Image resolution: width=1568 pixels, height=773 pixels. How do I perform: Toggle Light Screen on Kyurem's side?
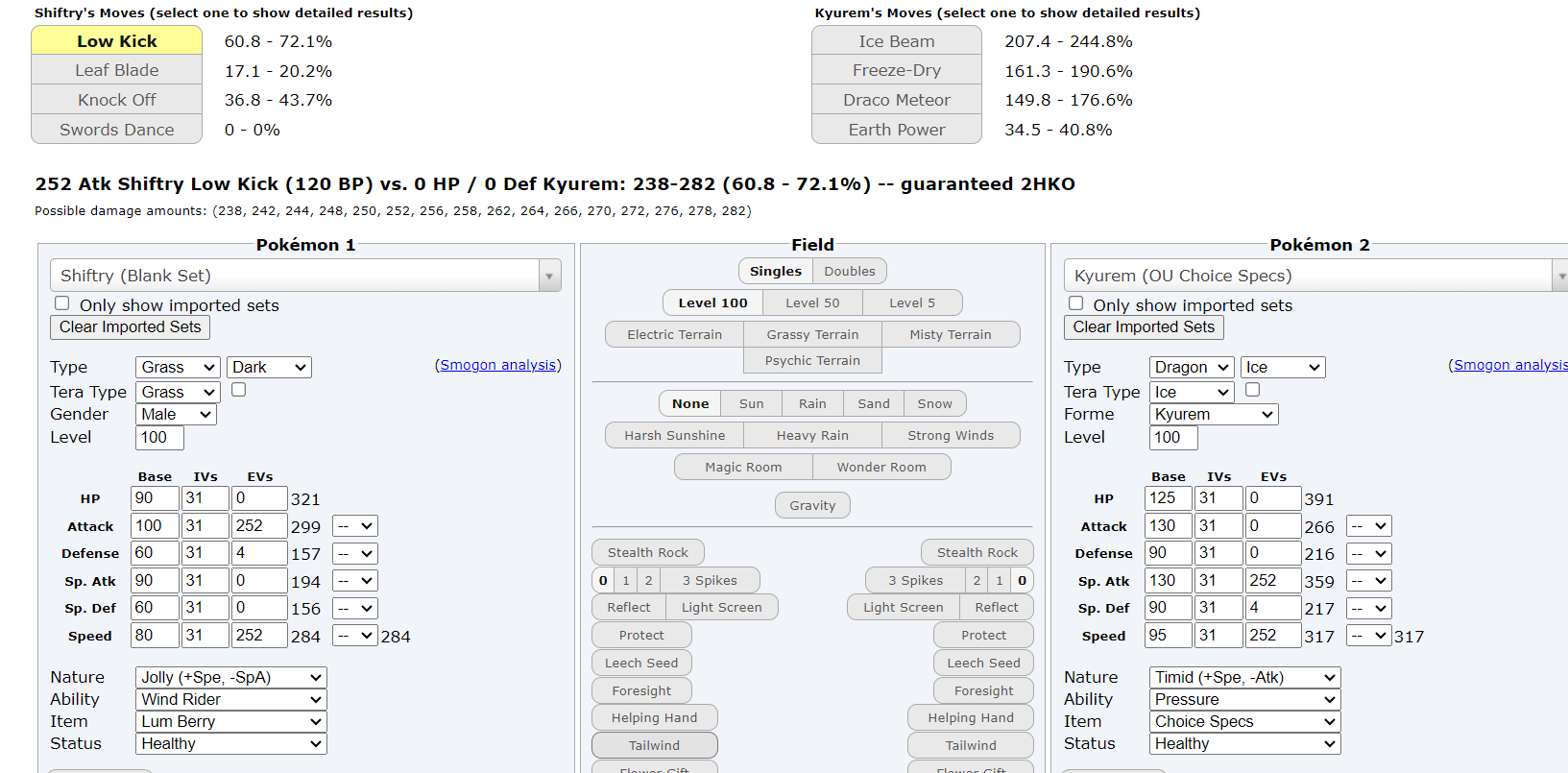(x=903, y=607)
